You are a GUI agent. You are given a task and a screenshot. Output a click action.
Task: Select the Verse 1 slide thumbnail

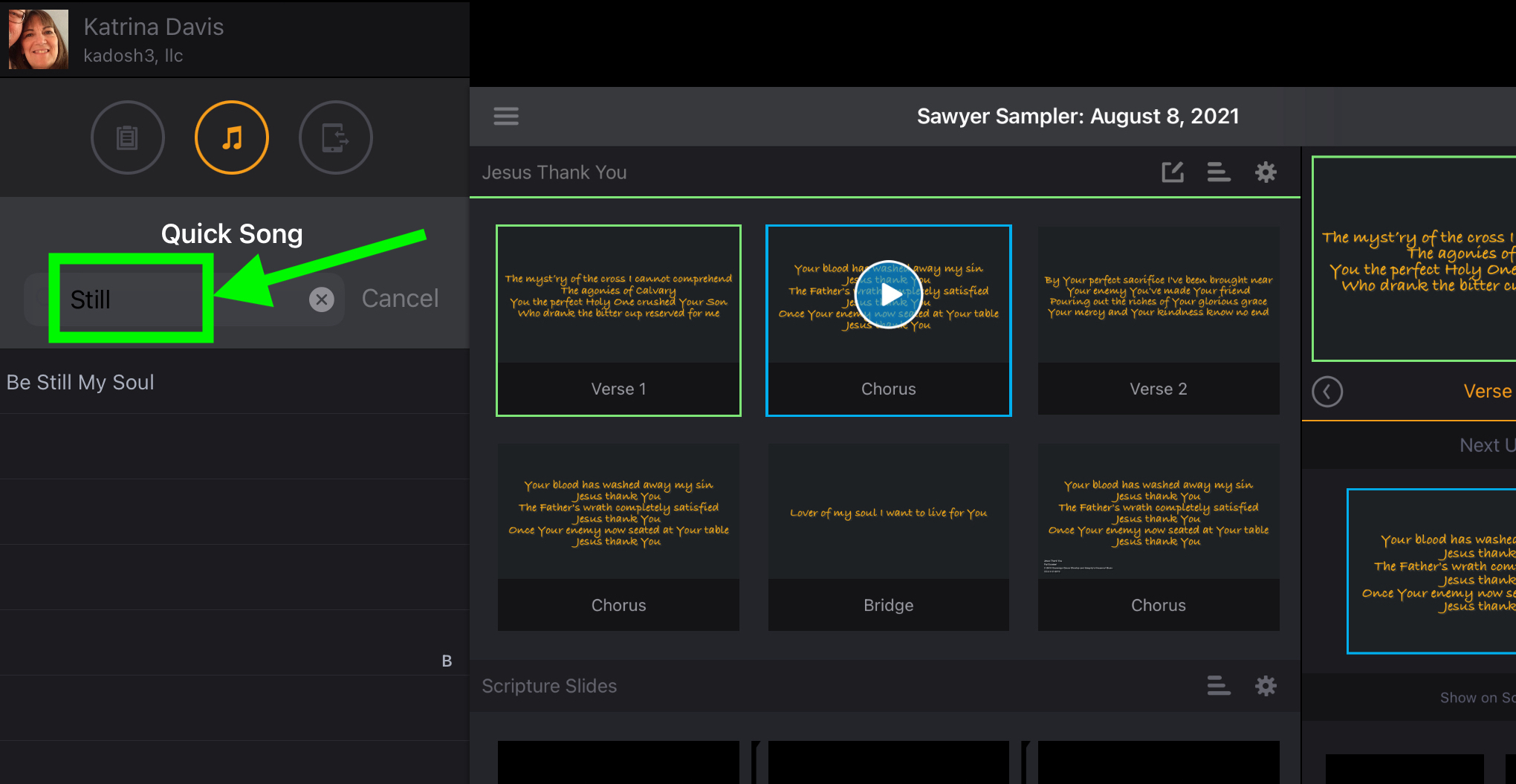(618, 320)
